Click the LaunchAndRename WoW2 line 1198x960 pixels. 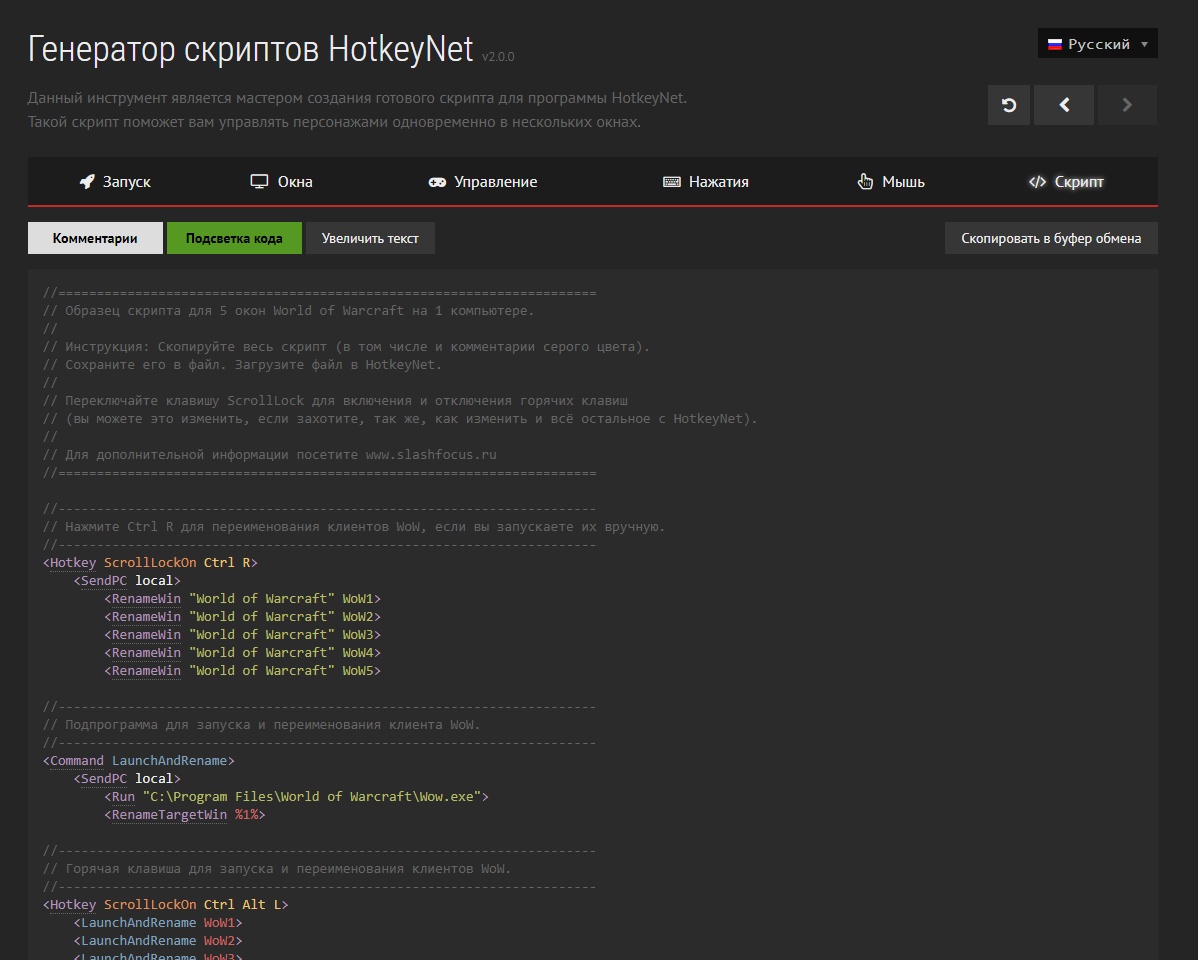(x=158, y=941)
